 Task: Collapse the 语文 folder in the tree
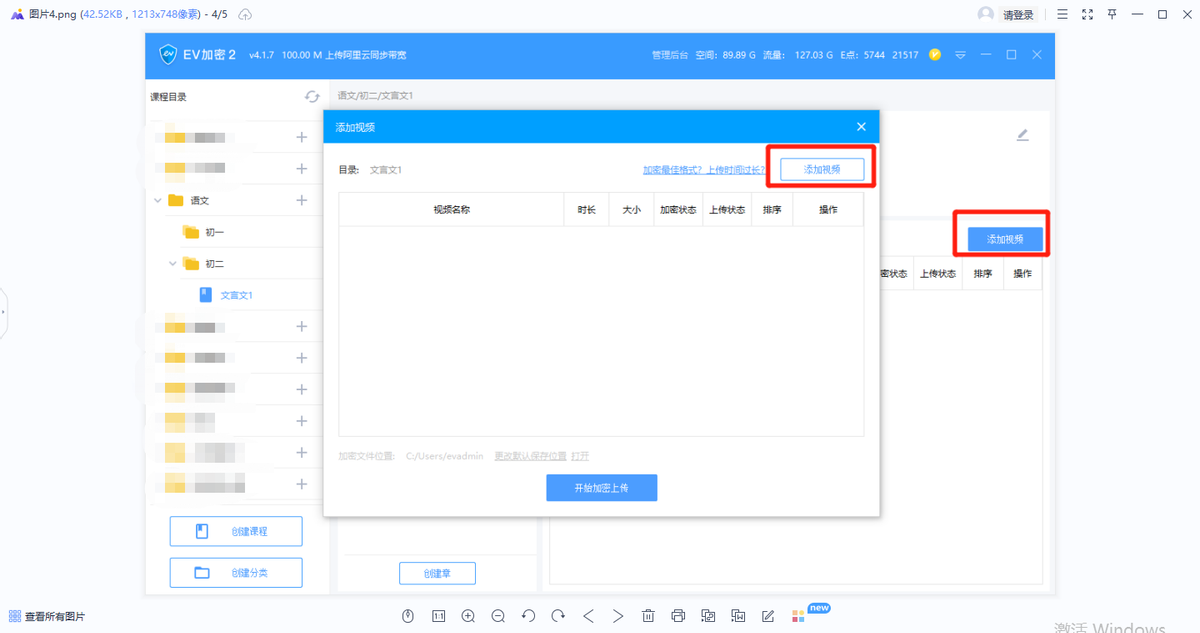click(x=157, y=200)
